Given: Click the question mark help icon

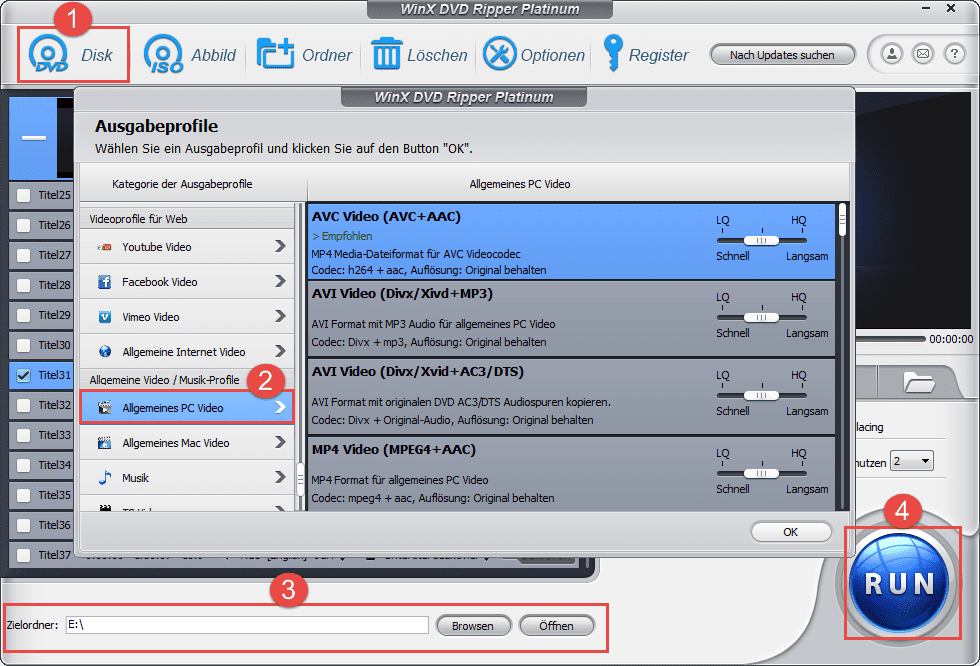Looking at the screenshot, I should coord(954,54).
